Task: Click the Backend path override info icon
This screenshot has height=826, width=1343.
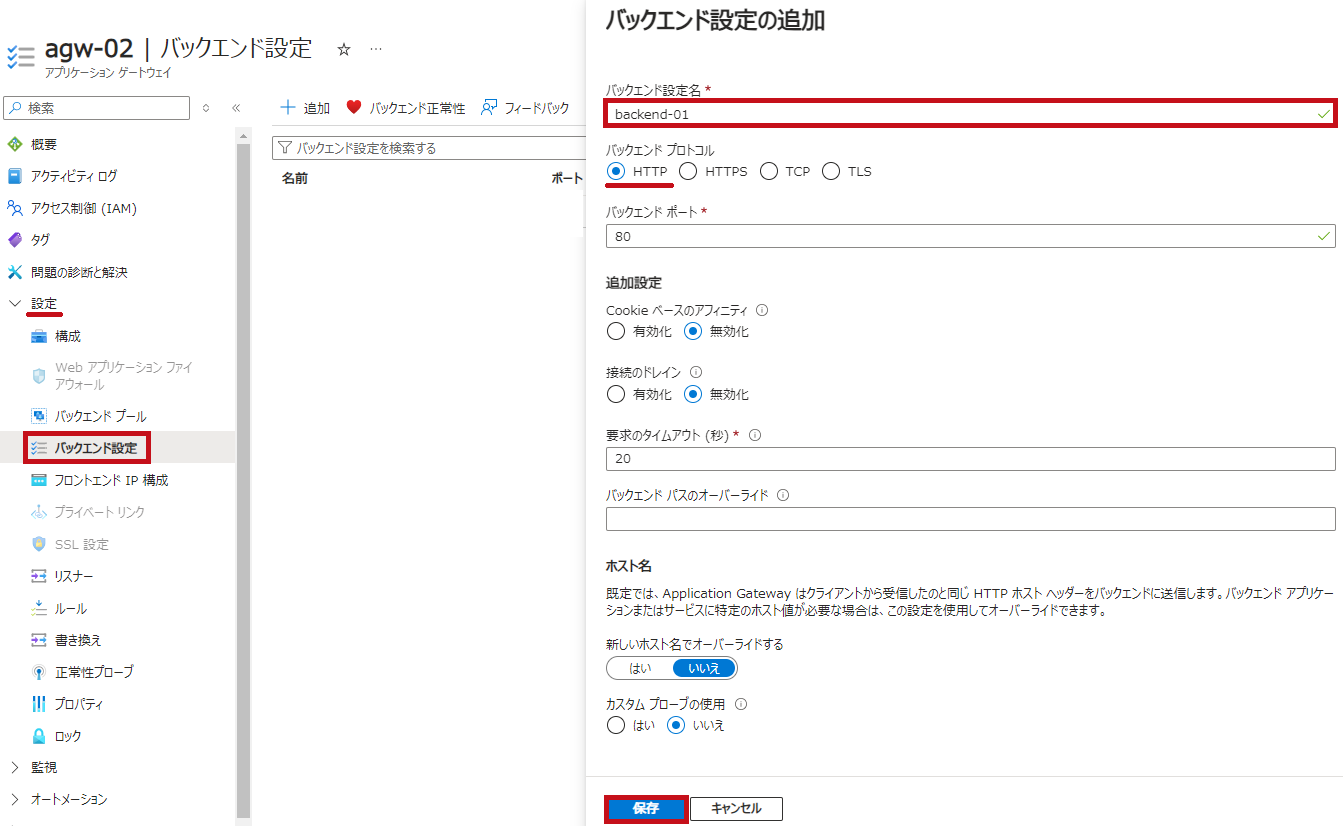Action: (783, 495)
